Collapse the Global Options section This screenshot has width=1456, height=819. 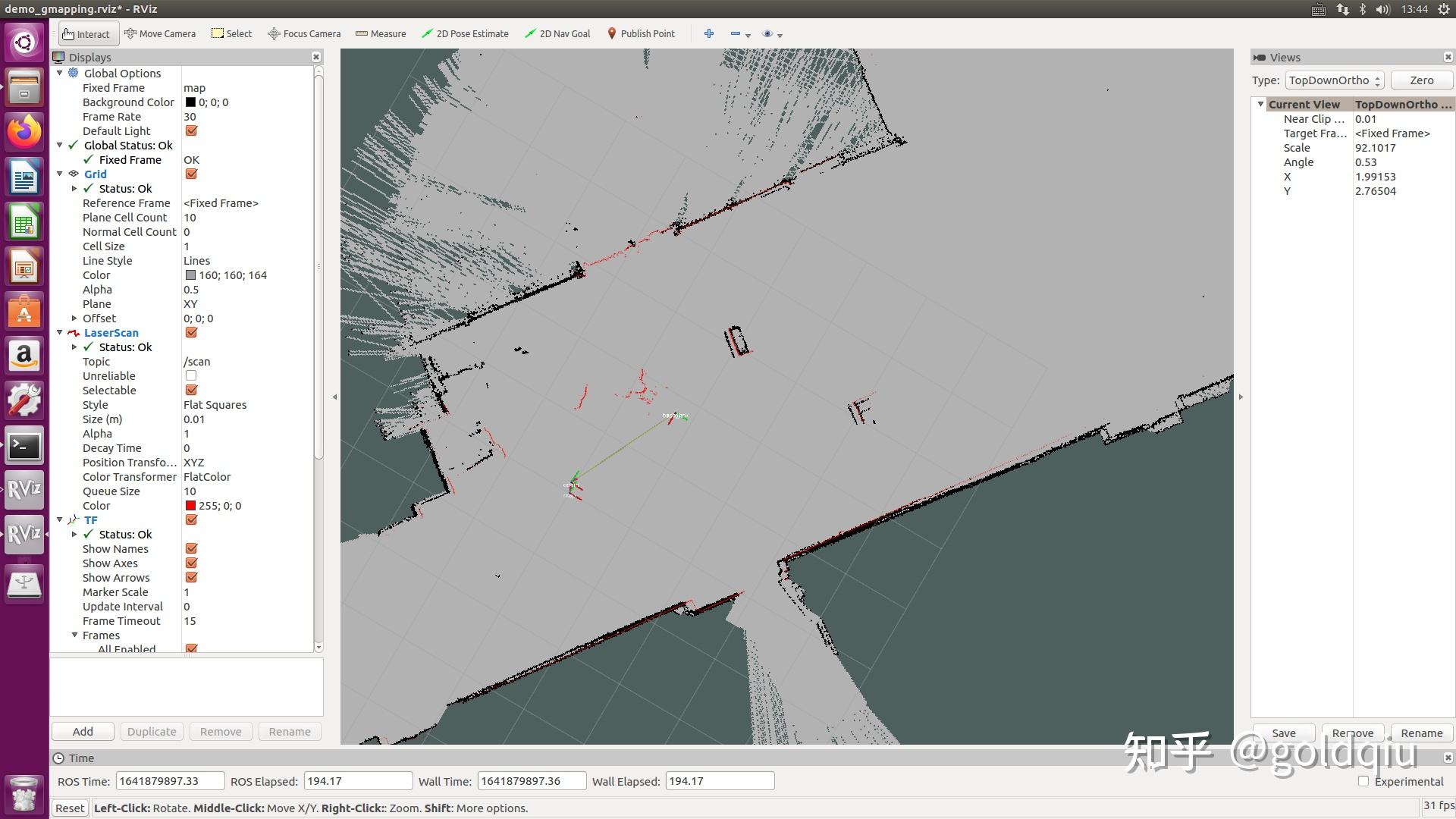click(60, 73)
